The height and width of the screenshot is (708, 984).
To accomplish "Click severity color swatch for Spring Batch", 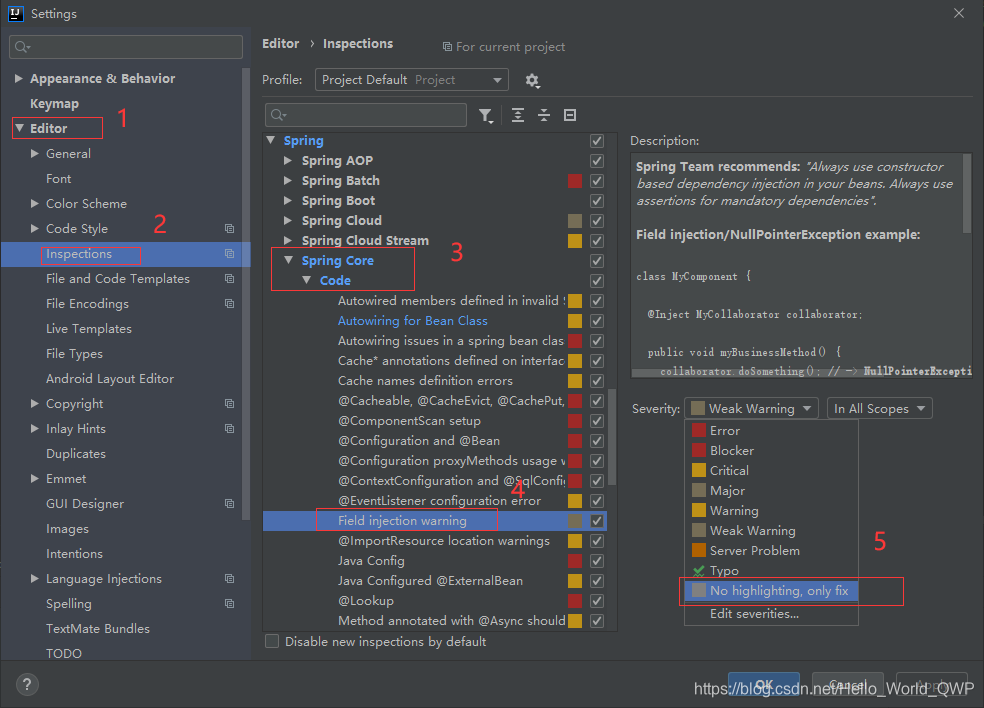I will (575, 181).
